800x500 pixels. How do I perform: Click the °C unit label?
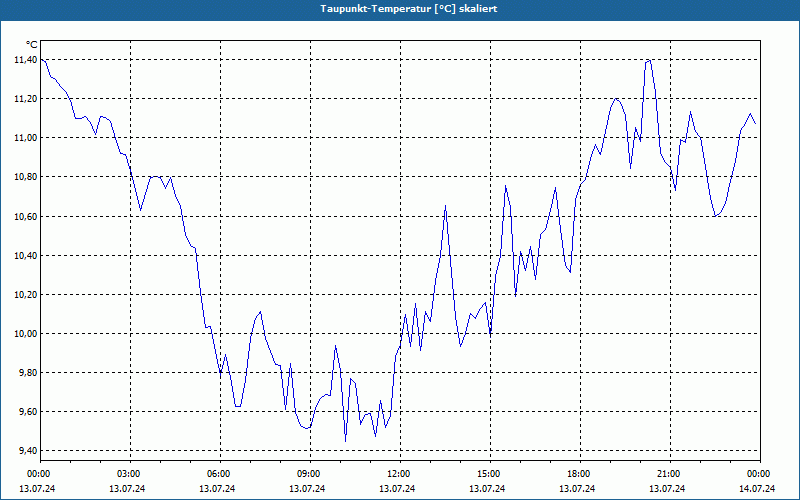click(32, 45)
